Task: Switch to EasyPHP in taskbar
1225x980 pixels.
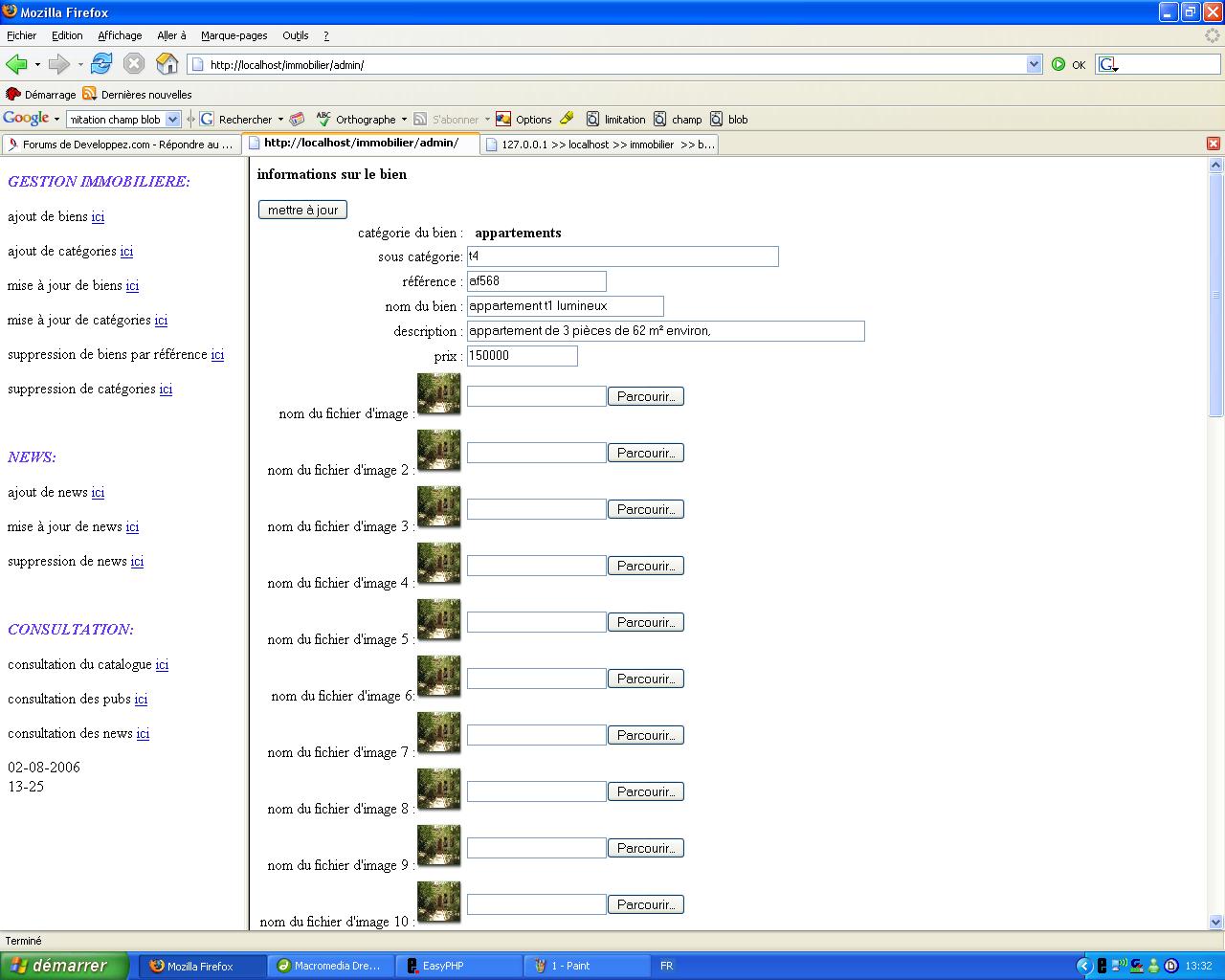Action: tap(459, 966)
